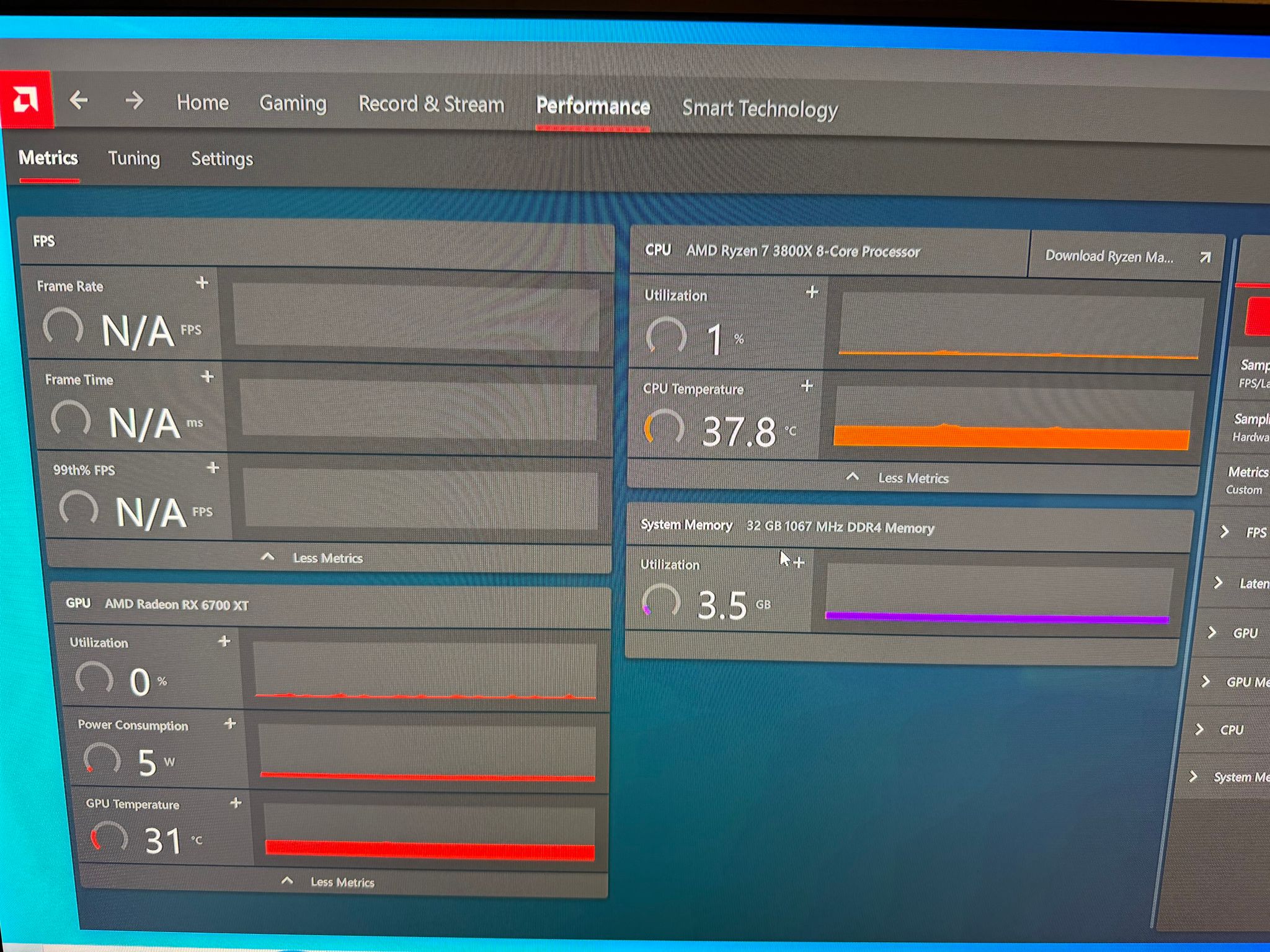Click plus icon beside System Memory Utilization

tap(799, 562)
